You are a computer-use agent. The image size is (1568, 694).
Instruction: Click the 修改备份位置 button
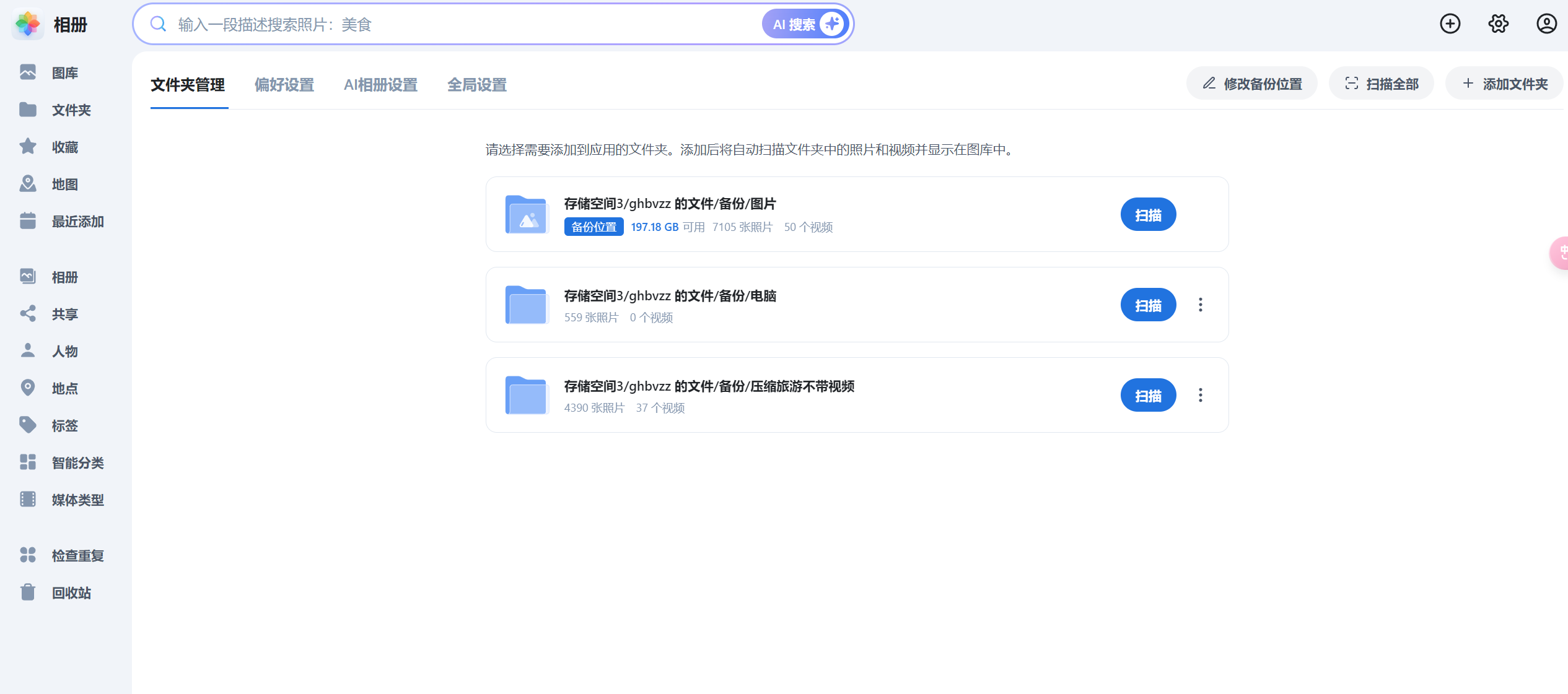(1252, 84)
